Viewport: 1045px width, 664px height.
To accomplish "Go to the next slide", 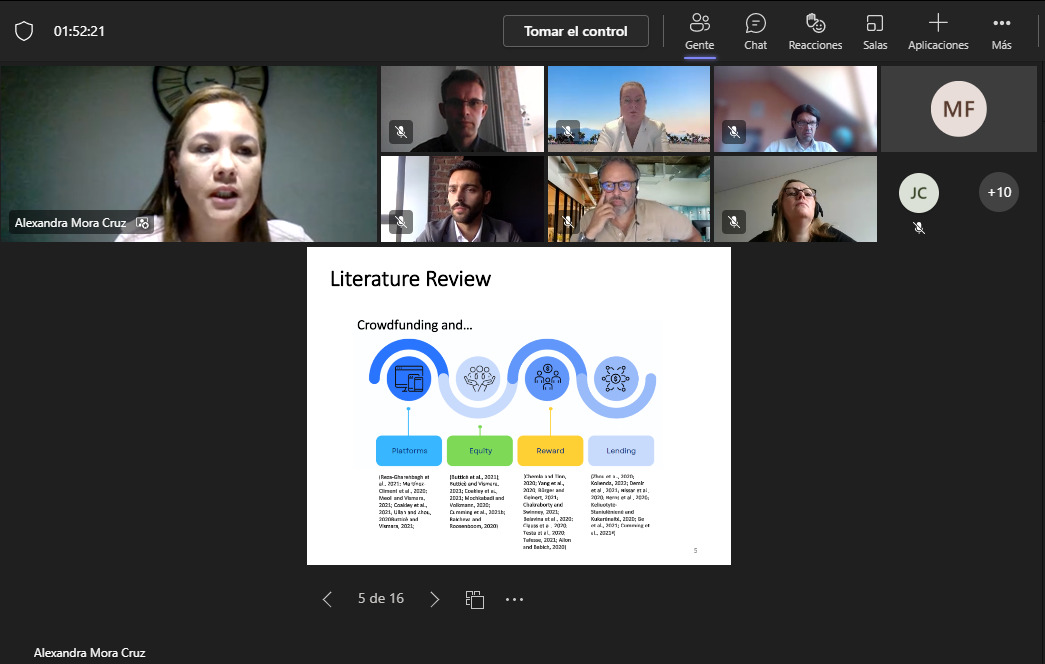I will pyautogui.click(x=435, y=599).
